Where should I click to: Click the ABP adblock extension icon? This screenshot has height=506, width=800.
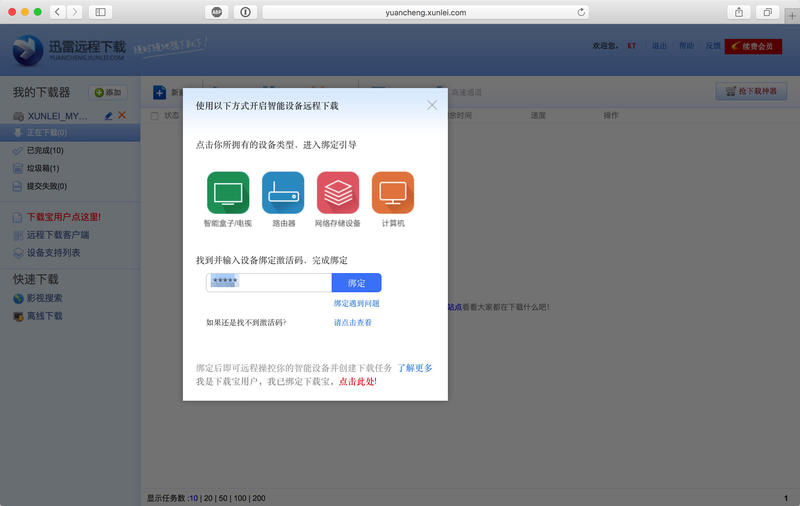coord(217,12)
